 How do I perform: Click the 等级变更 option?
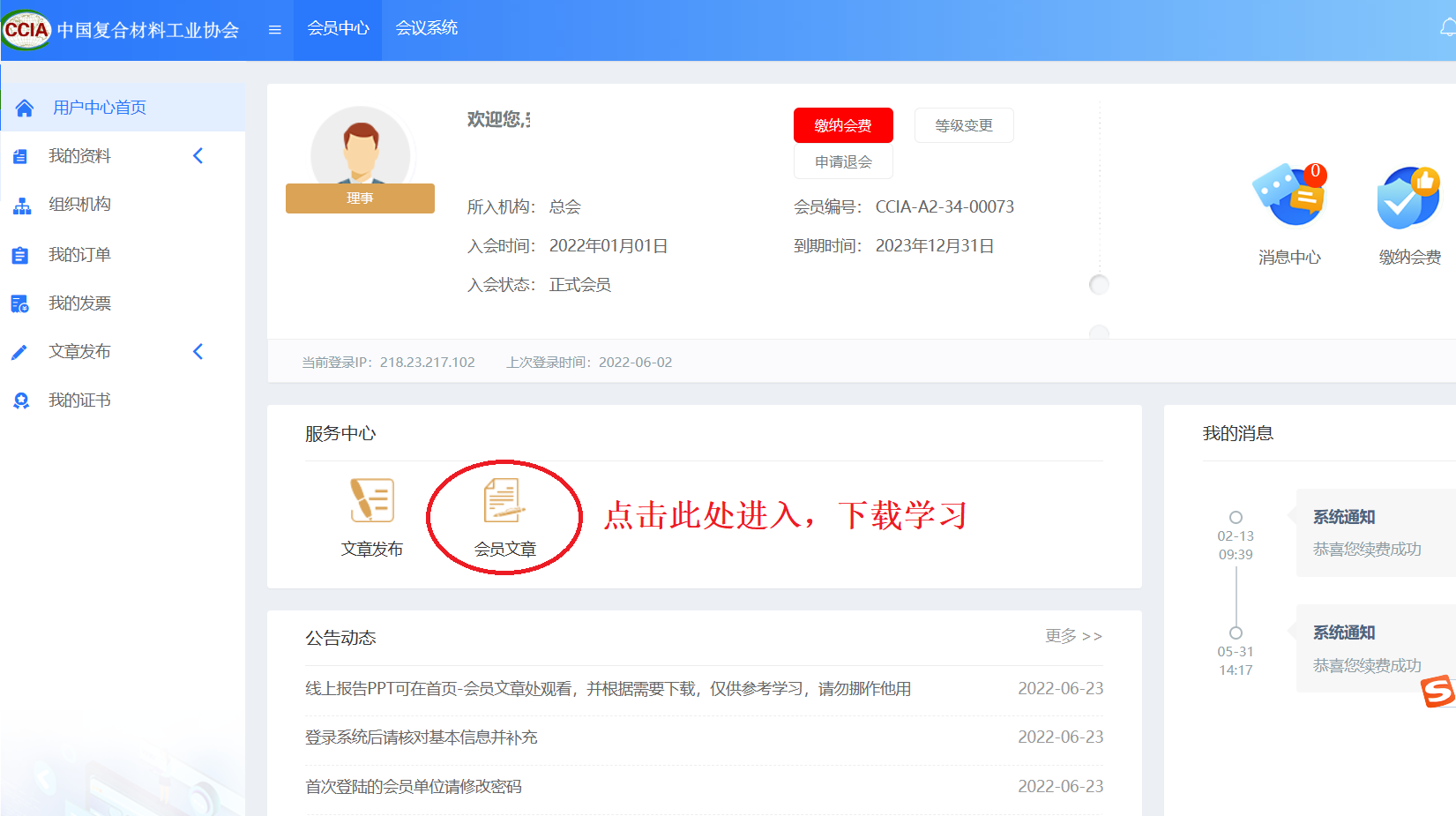pyautogui.click(x=964, y=125)
